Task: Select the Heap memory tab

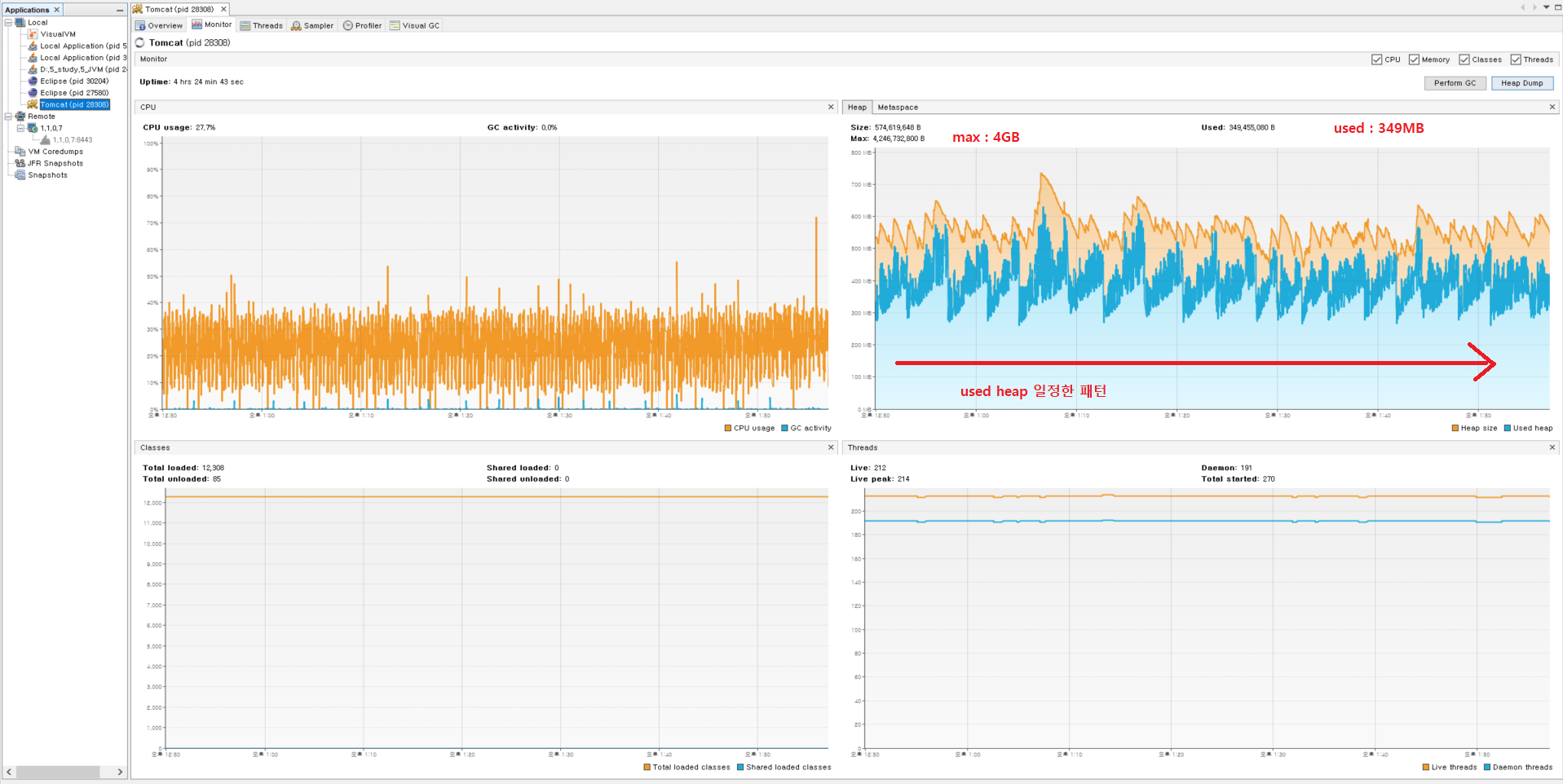Action: 857,107
